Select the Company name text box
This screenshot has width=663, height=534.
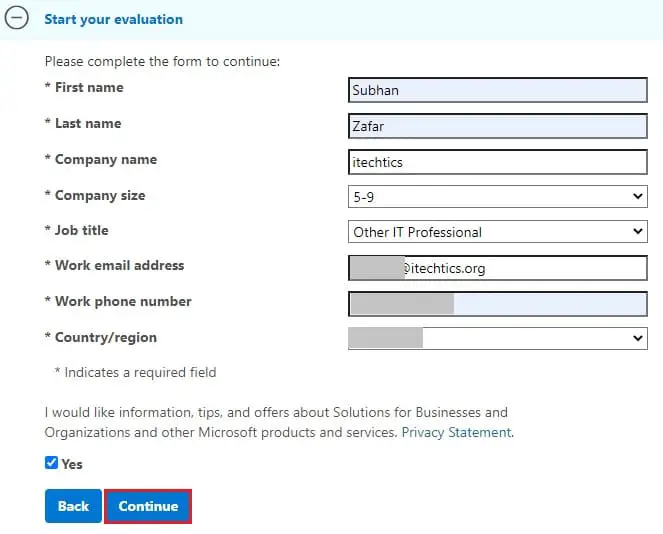coord(497,162)
